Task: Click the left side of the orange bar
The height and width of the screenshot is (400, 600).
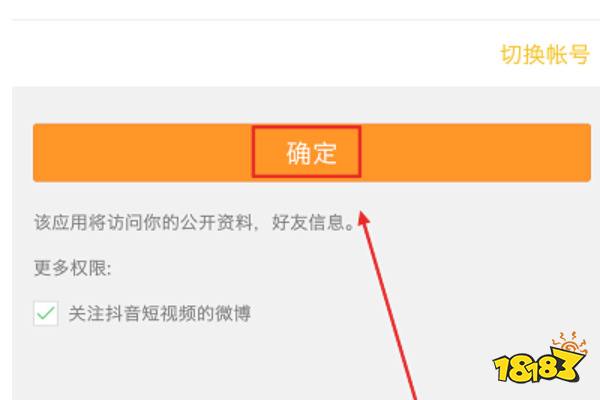Action: click(142, 152)
